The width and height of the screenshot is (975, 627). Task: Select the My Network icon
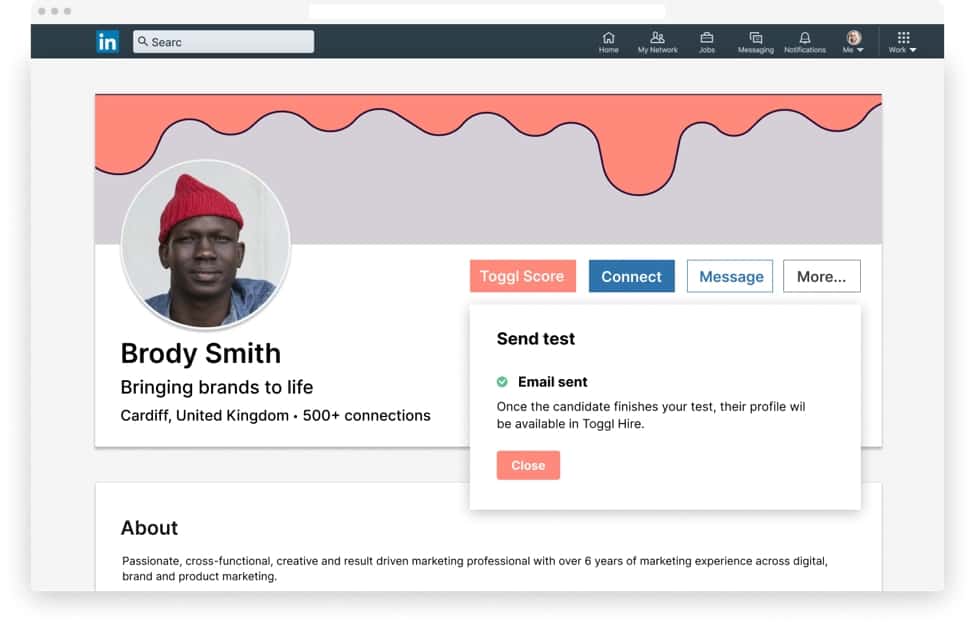(x=657, y=37)
